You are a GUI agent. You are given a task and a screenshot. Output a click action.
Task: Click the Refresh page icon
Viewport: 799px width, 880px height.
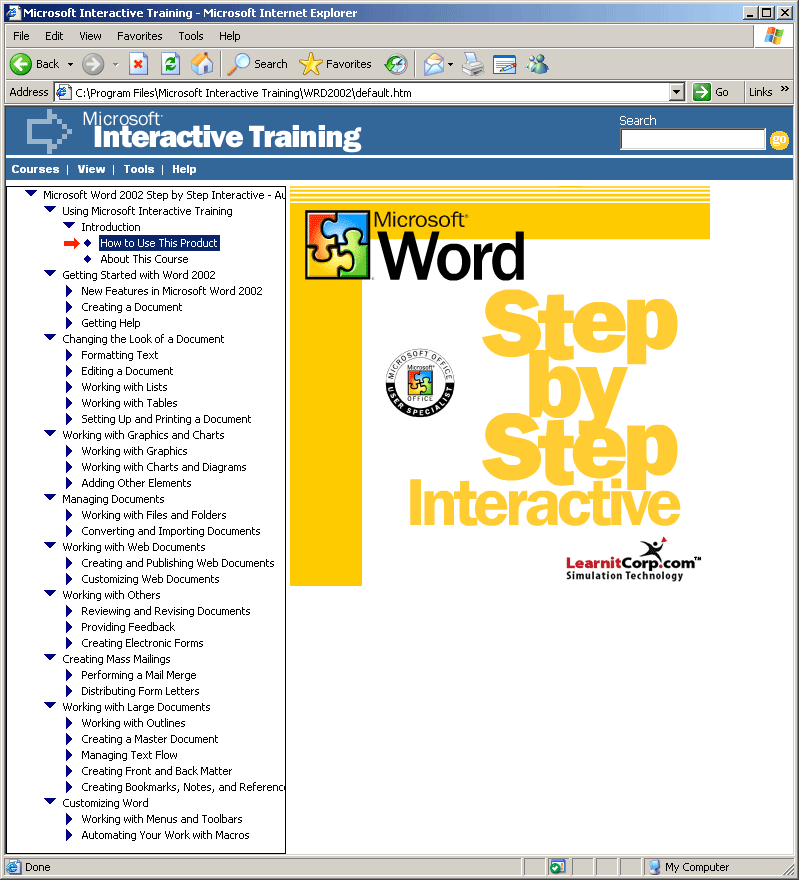170,64
